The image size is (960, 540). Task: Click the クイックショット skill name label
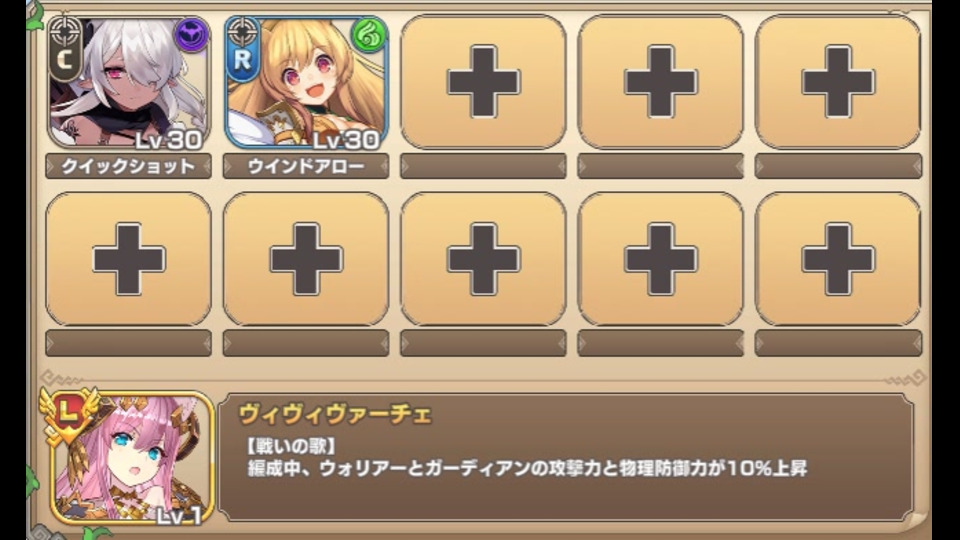coord(129,166)
